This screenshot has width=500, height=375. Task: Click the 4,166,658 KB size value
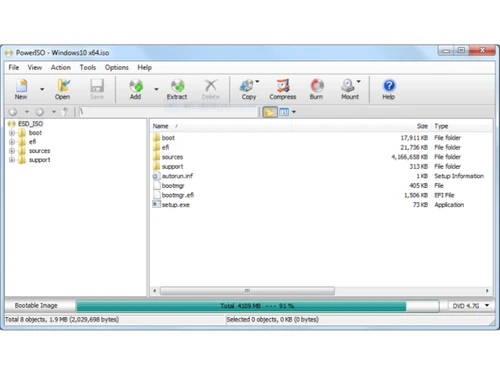coord(410,157)
